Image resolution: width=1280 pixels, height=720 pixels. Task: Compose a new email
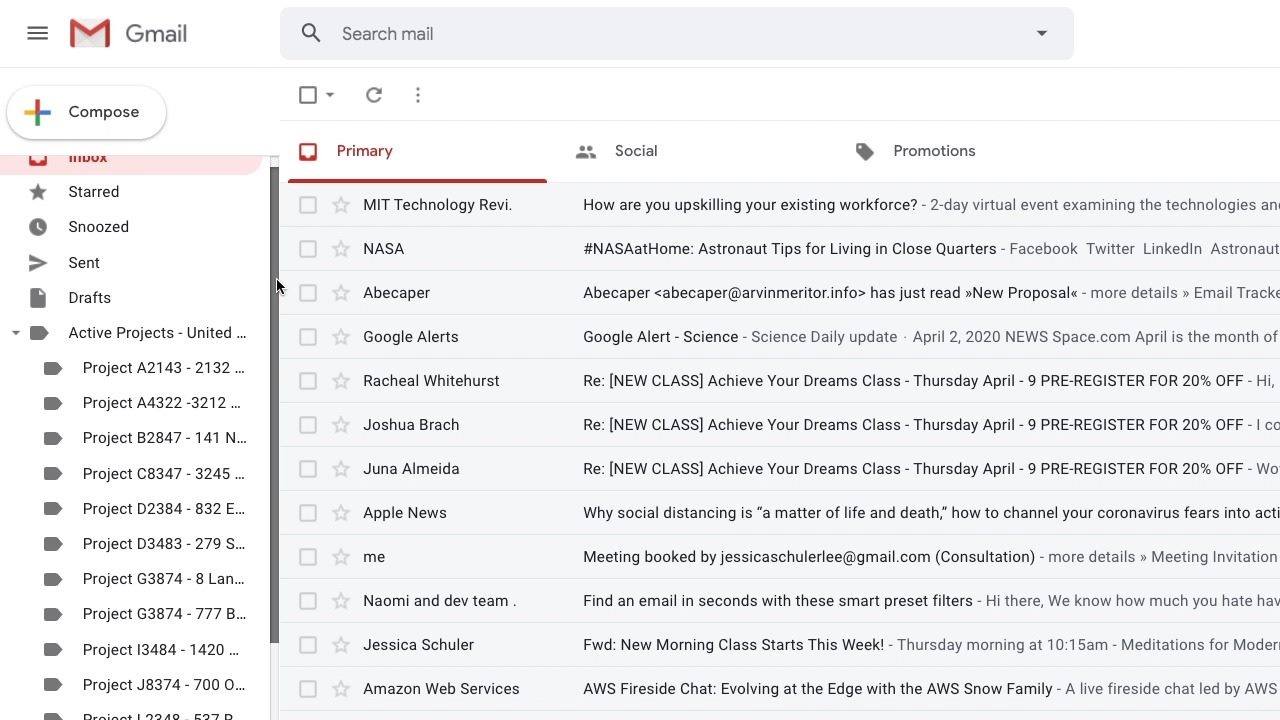tap(86, 112)
